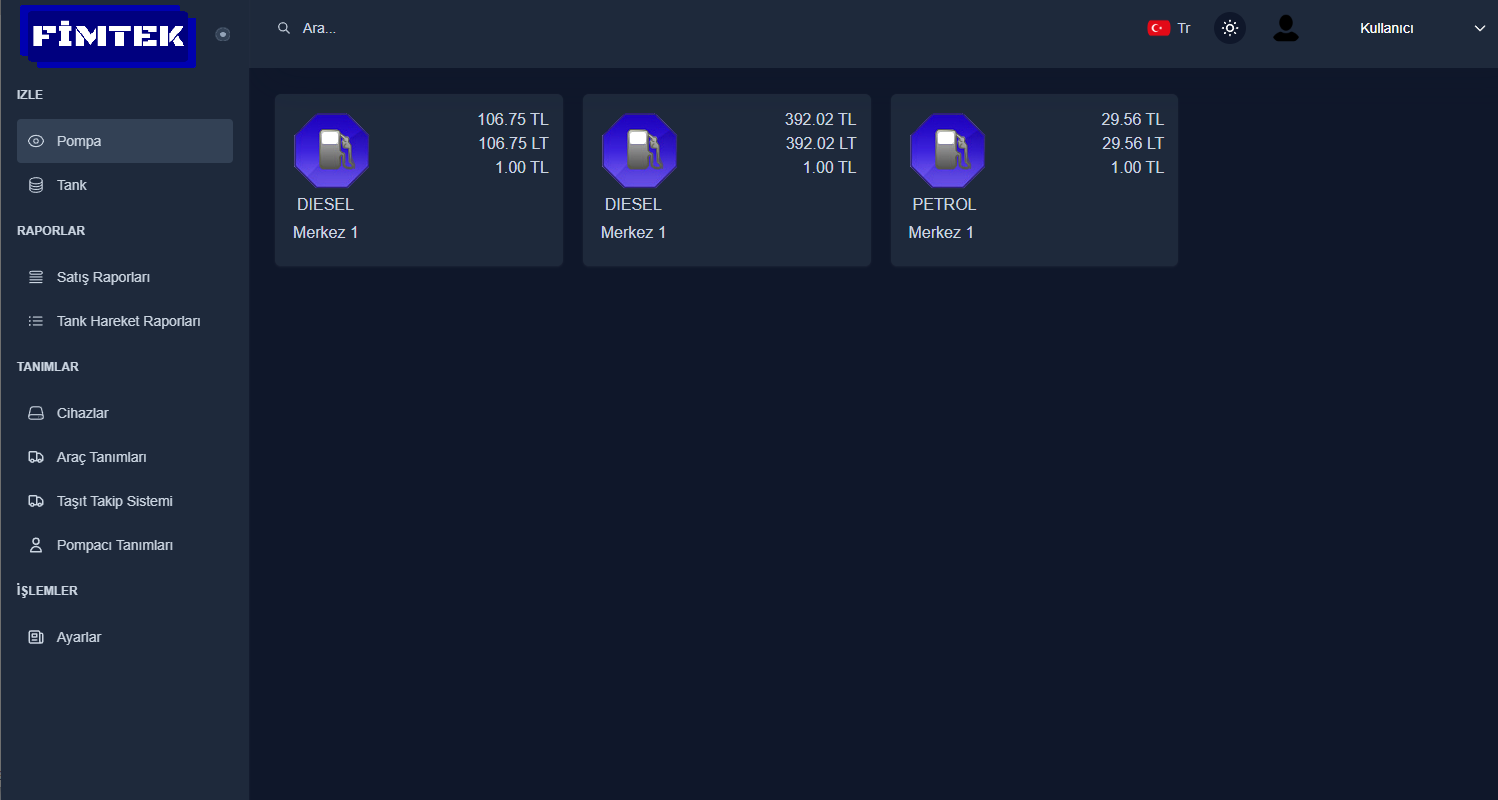1498x800 pixels.
Task: Toggle light/dark theme with sun button
Action: coord(1230,28)
